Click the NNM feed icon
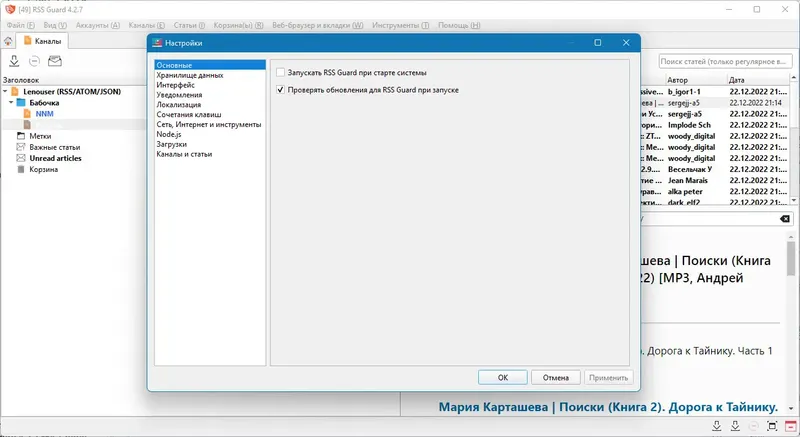 point(28,114)
